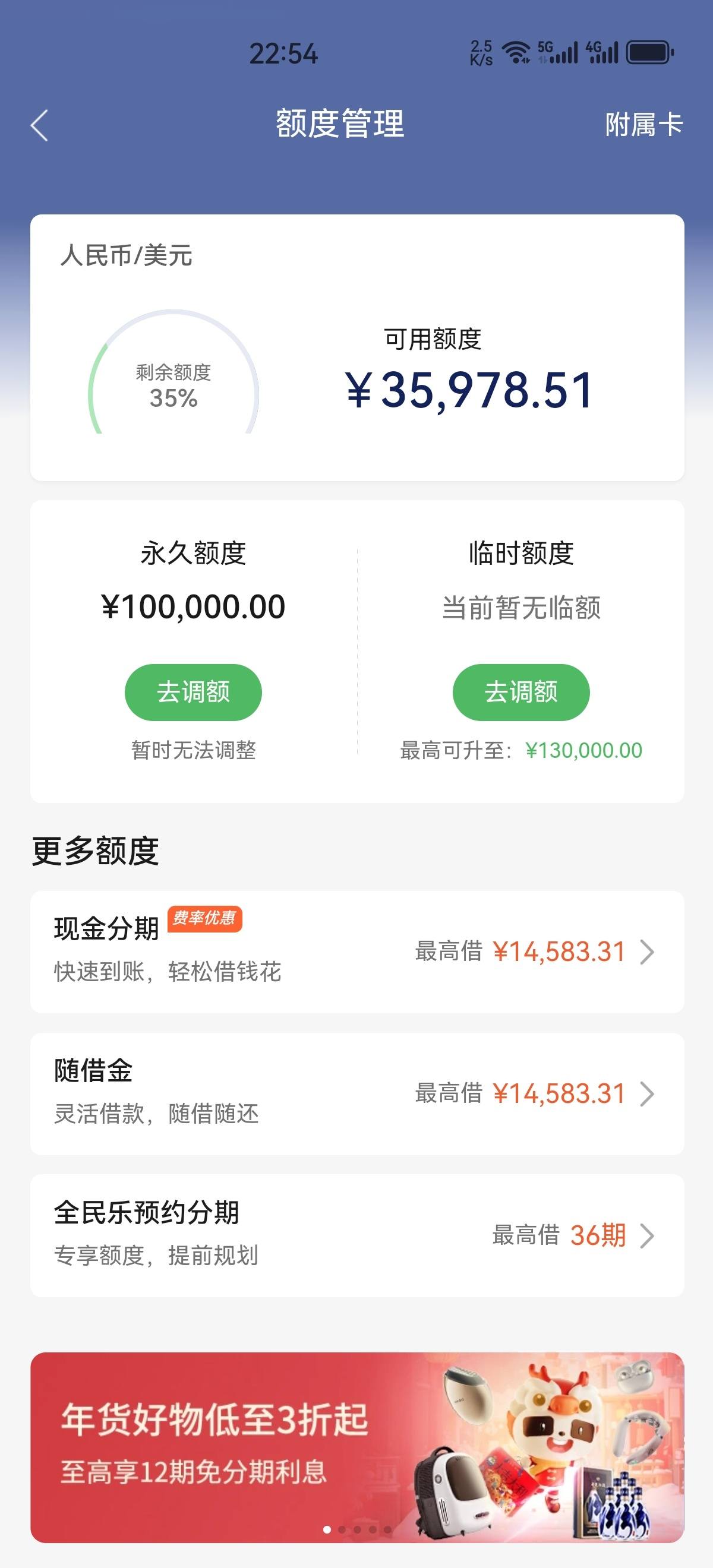Open the 全民乐预约分期 row
This screenshot has height=1568, width=713.
click(x=357, y=1235)
